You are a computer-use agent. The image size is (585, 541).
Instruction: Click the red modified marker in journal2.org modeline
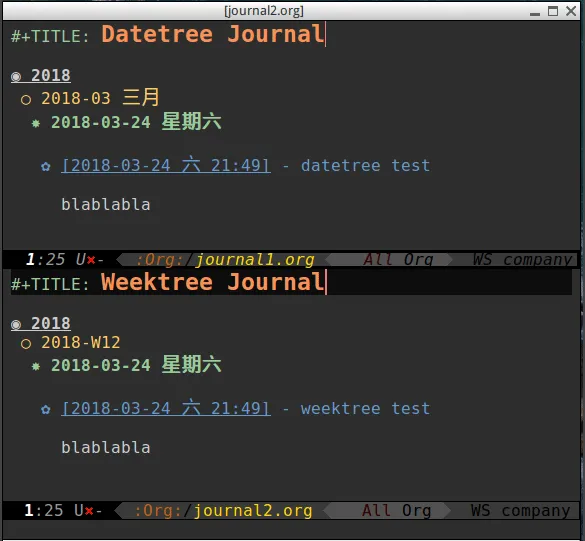[x=89, y=511]
